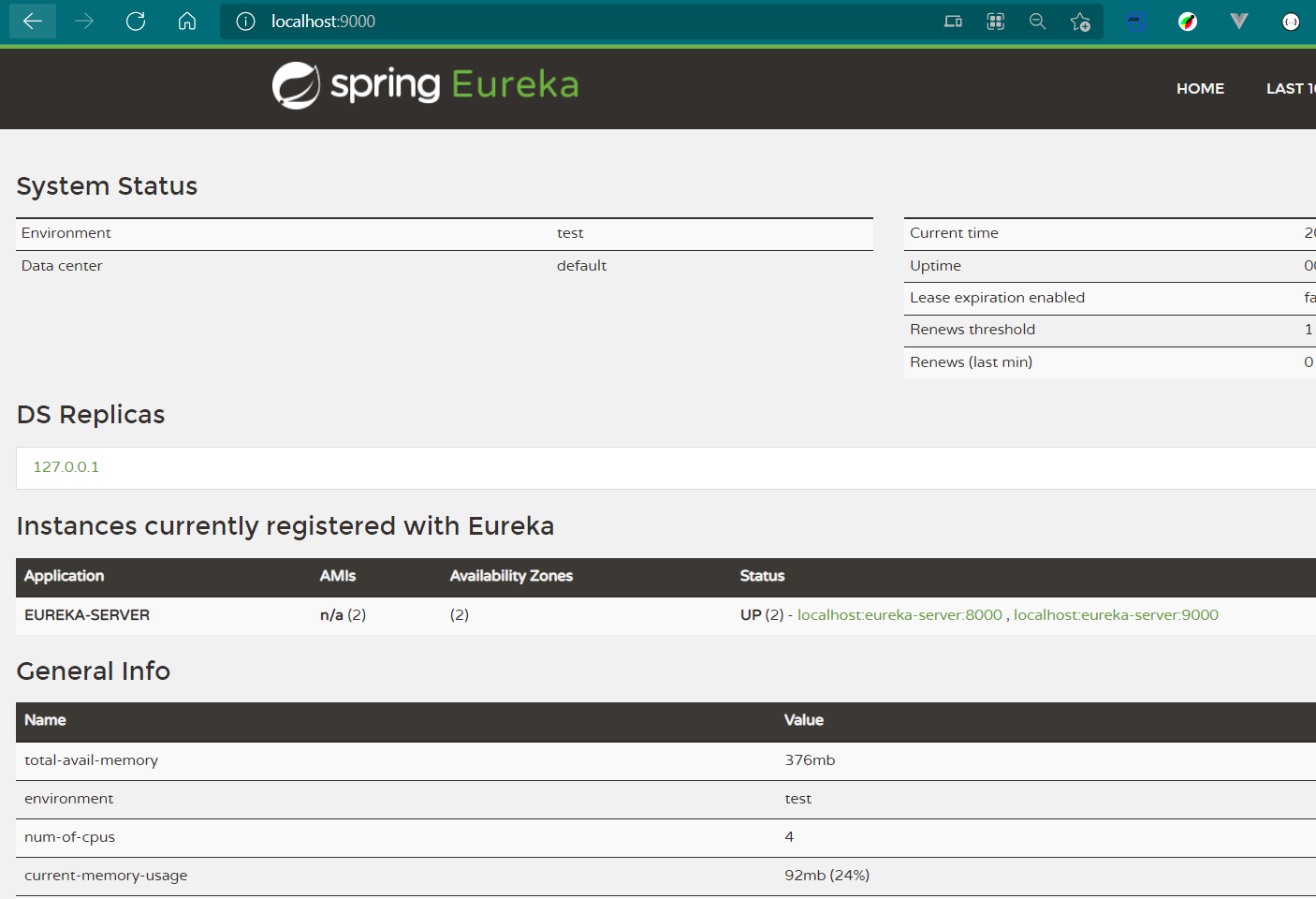Click the Renews (last min) label
Image resolution: width=1316 pixels, height=899 pixels.
point(971,362)
